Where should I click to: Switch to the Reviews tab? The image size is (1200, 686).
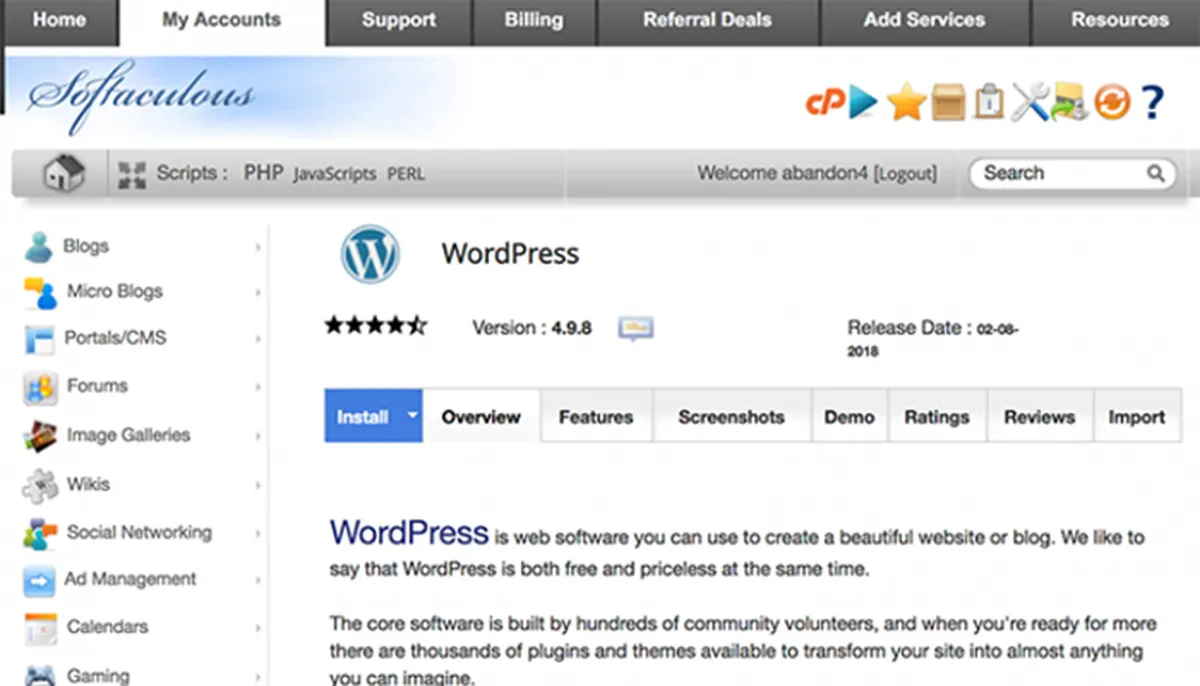tap(1040, 417)
